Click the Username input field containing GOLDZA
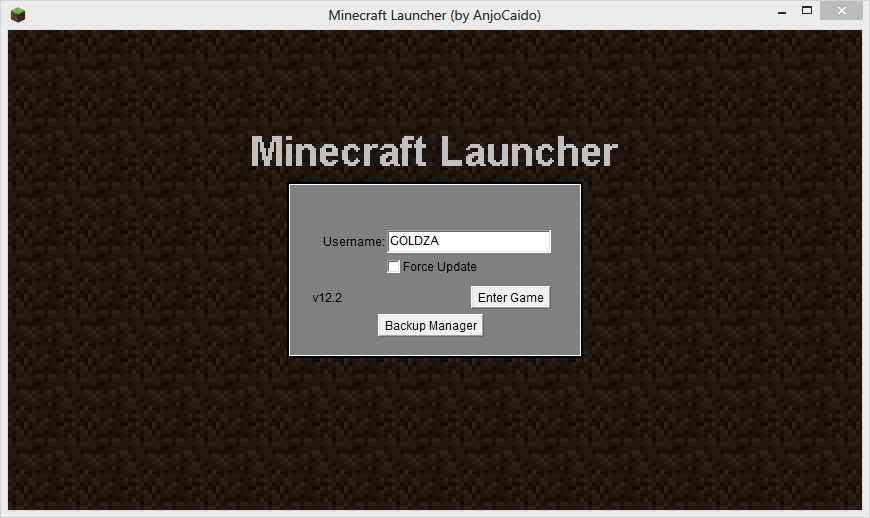 coord(469,241)
